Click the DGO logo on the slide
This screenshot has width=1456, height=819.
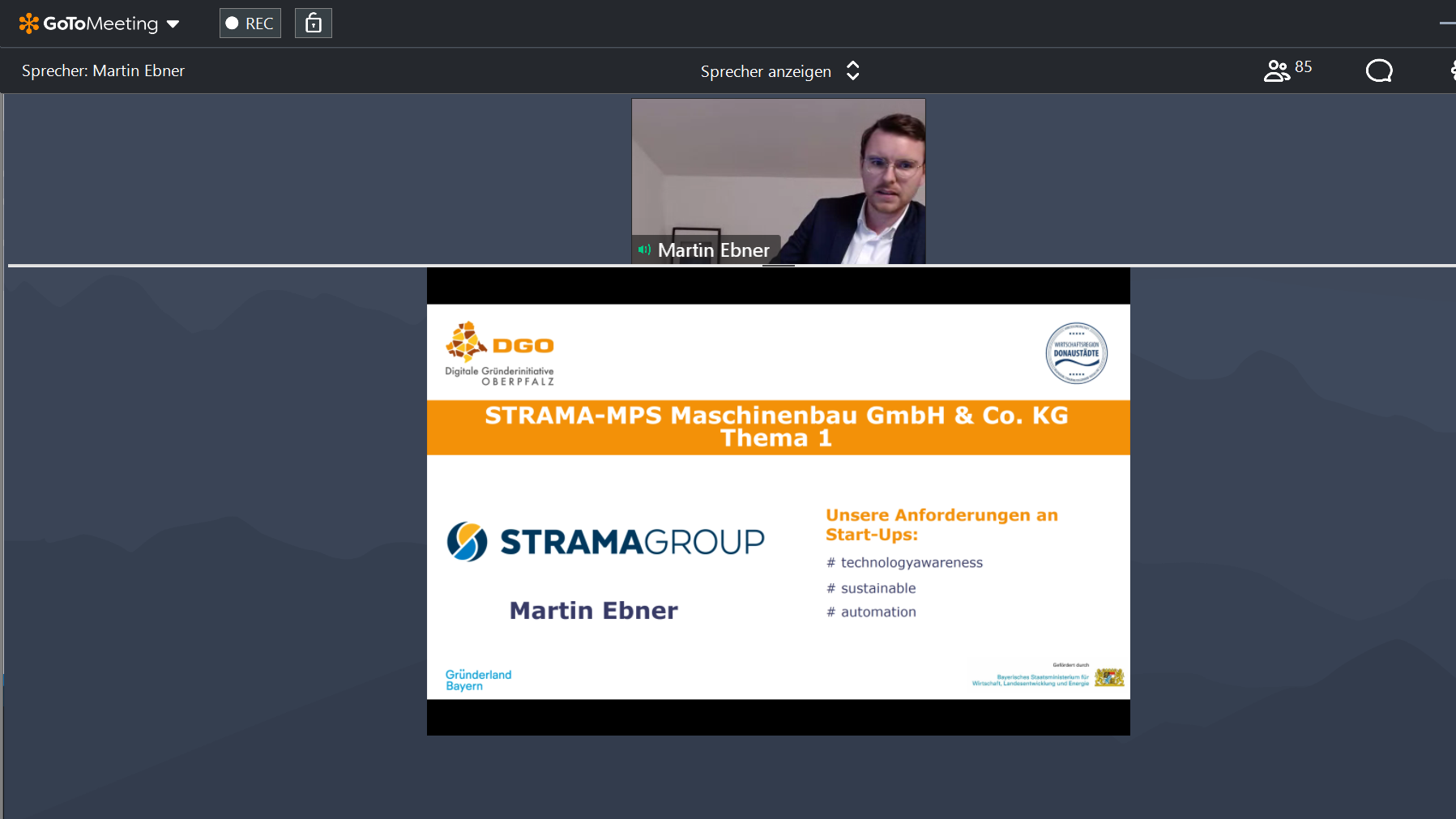click(x=500, y=352)
